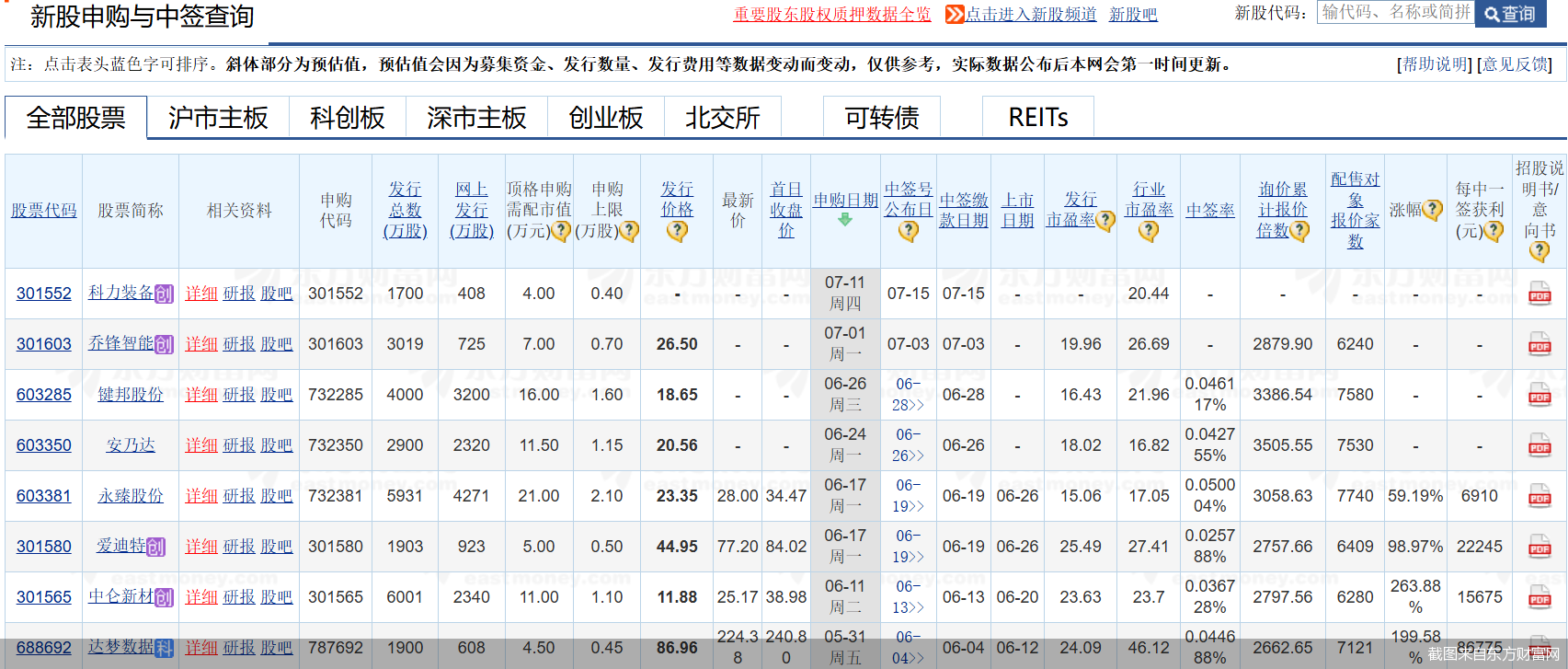Open PDF prospectus for 乔锋智能 row

pyautogui.click(x=1539, y=345)
